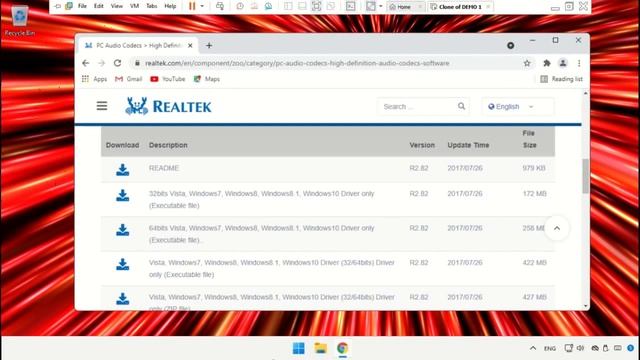Open VMware console view icon
The width and height of the screenshot is (640, 360).
tap(350, 6)
